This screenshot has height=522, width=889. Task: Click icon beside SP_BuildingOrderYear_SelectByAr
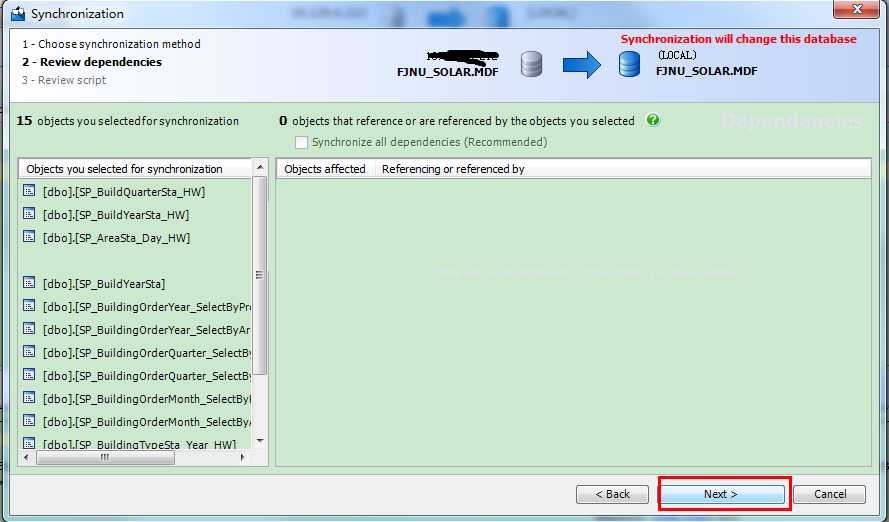(x=29, y=329)
